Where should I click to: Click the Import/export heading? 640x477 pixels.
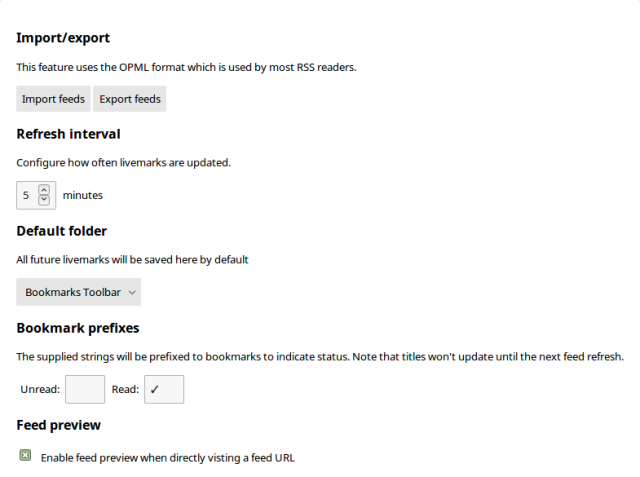(63, 38)
